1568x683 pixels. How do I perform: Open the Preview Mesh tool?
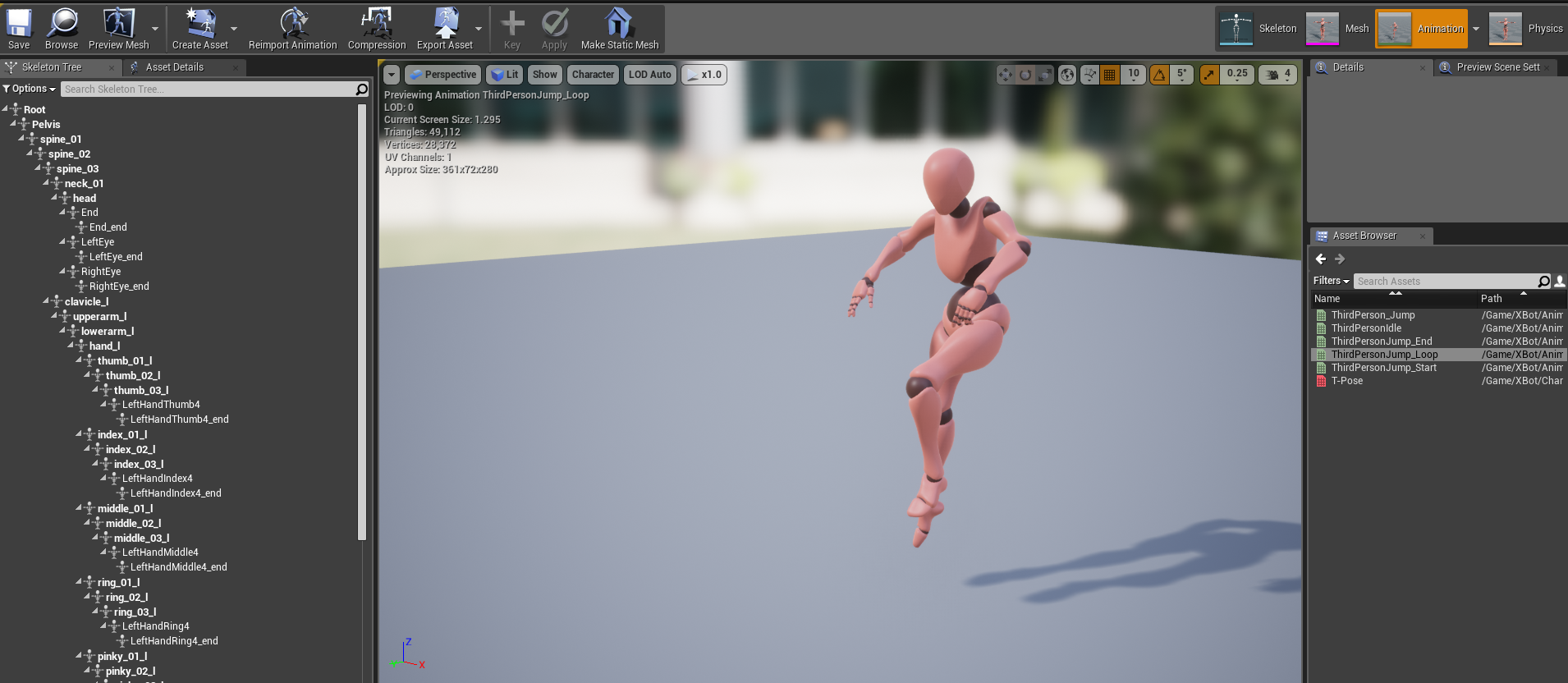[118, 29]
